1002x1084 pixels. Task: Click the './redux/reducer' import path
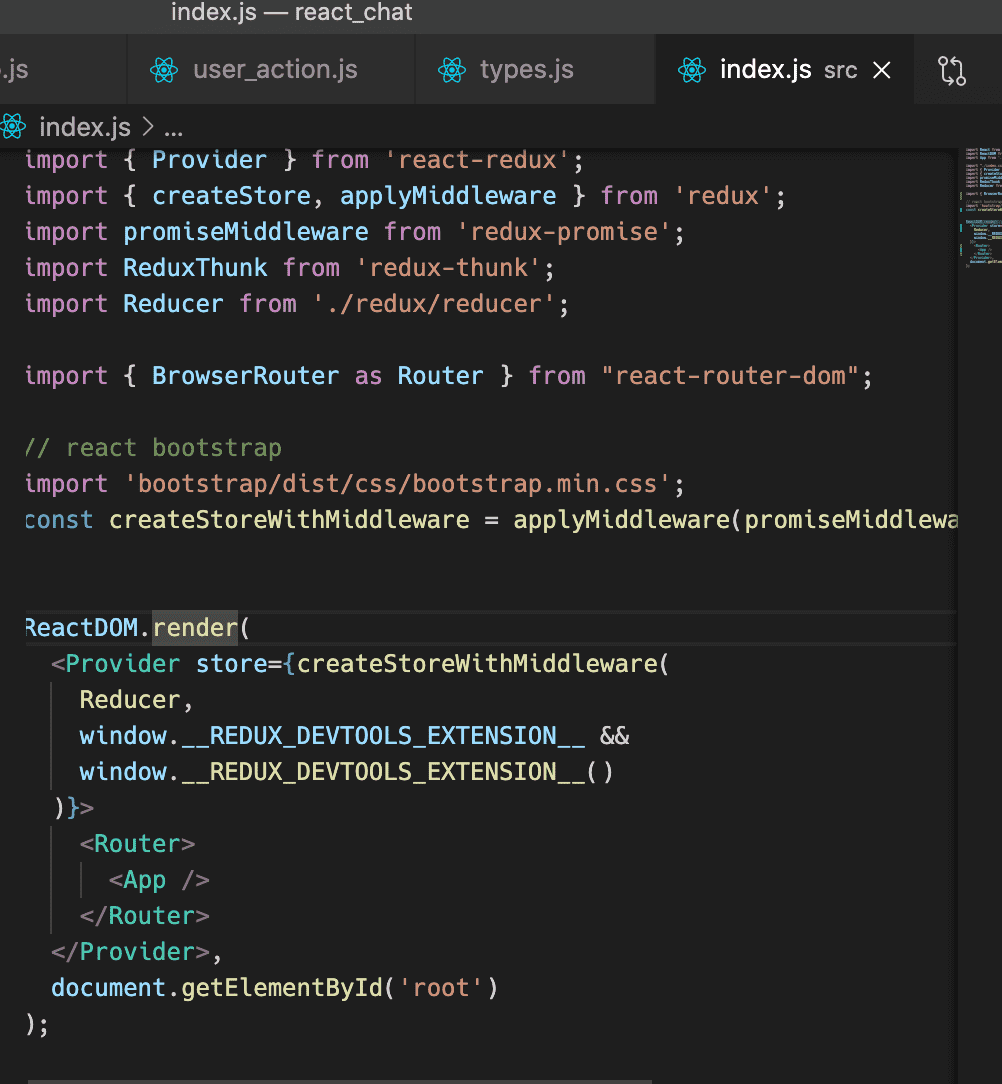pyautogui.click(x=436, y=304)
